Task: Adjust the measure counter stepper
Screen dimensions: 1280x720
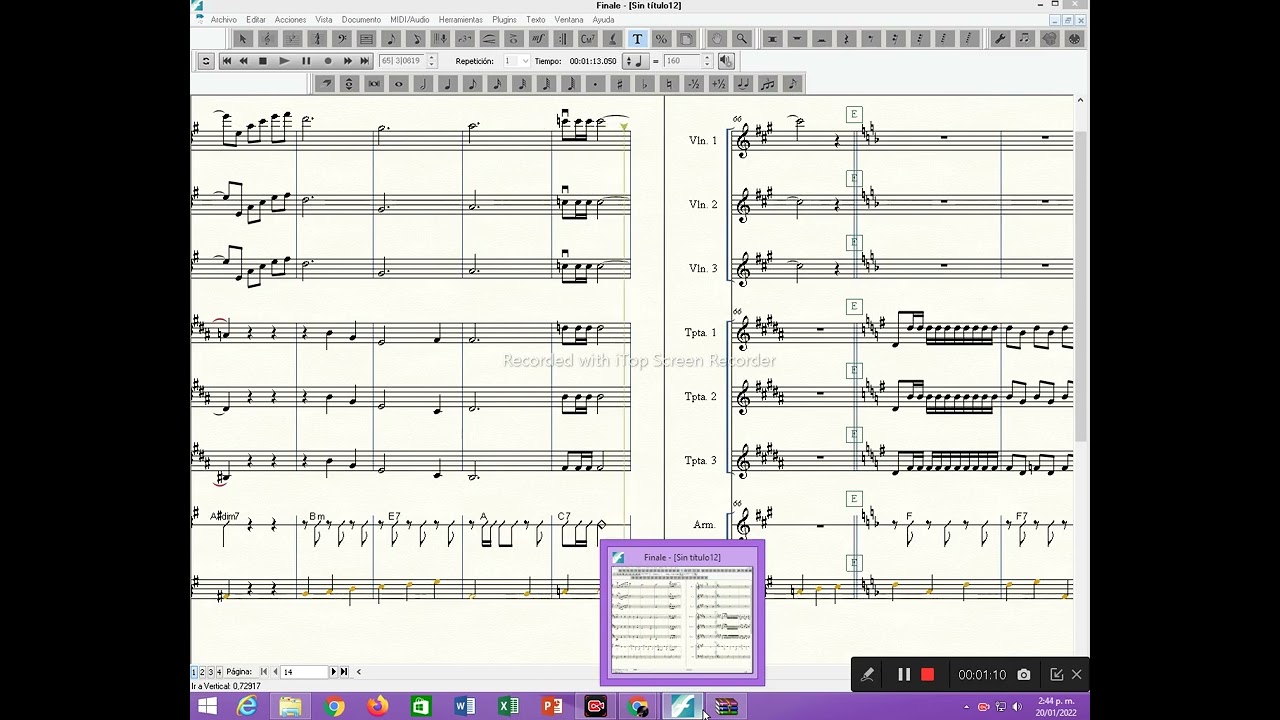Action: click(x=431, y=61)
